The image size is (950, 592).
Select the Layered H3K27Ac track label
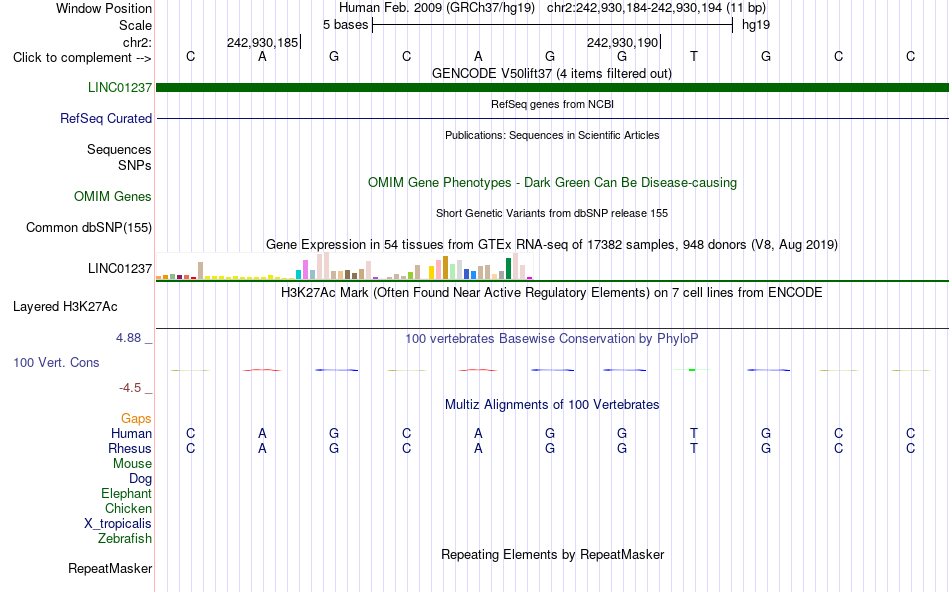coord(65,307)
